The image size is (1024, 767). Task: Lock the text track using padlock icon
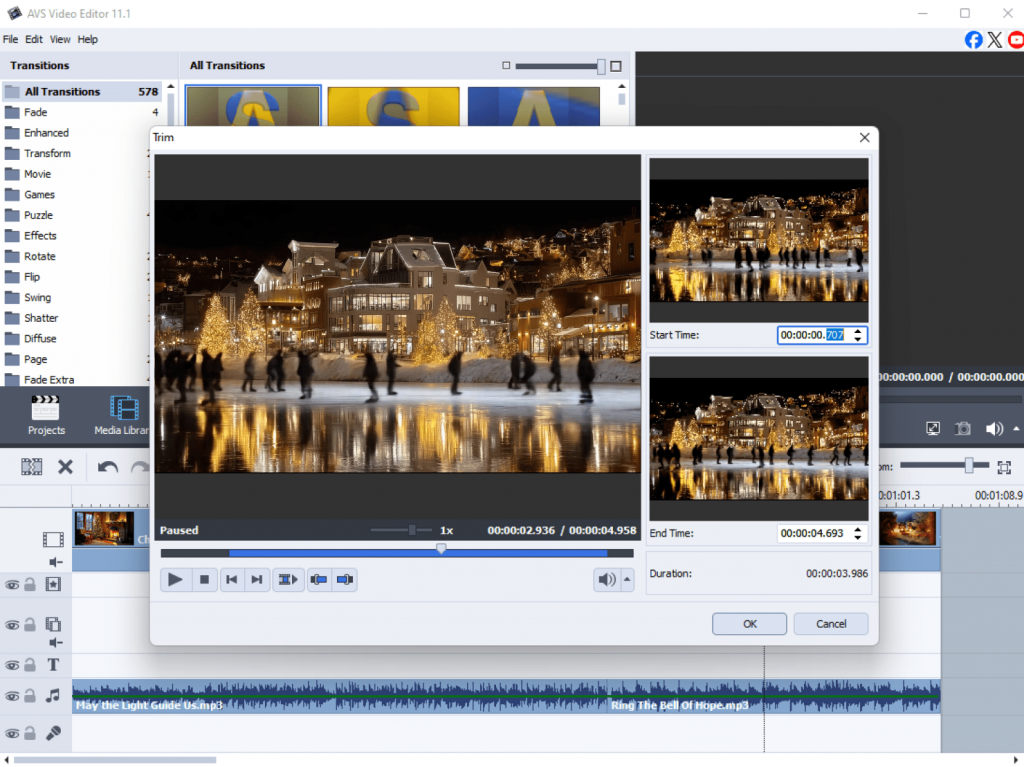30,665
